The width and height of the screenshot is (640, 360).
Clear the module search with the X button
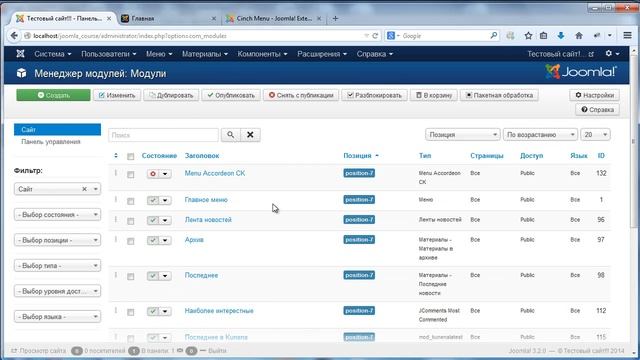click(250, 135)
